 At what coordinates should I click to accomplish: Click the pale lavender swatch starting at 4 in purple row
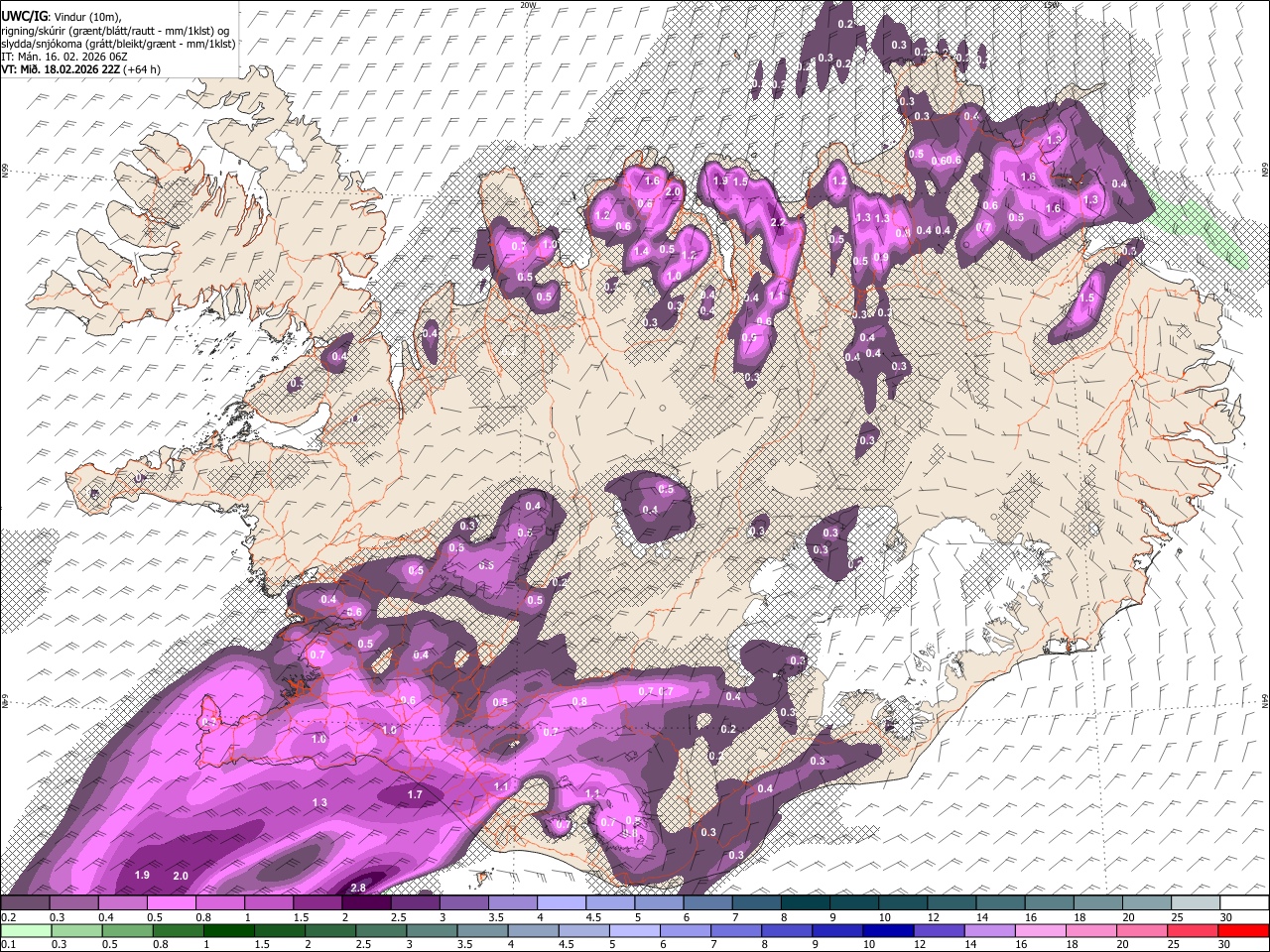click(x=562, y=902)
